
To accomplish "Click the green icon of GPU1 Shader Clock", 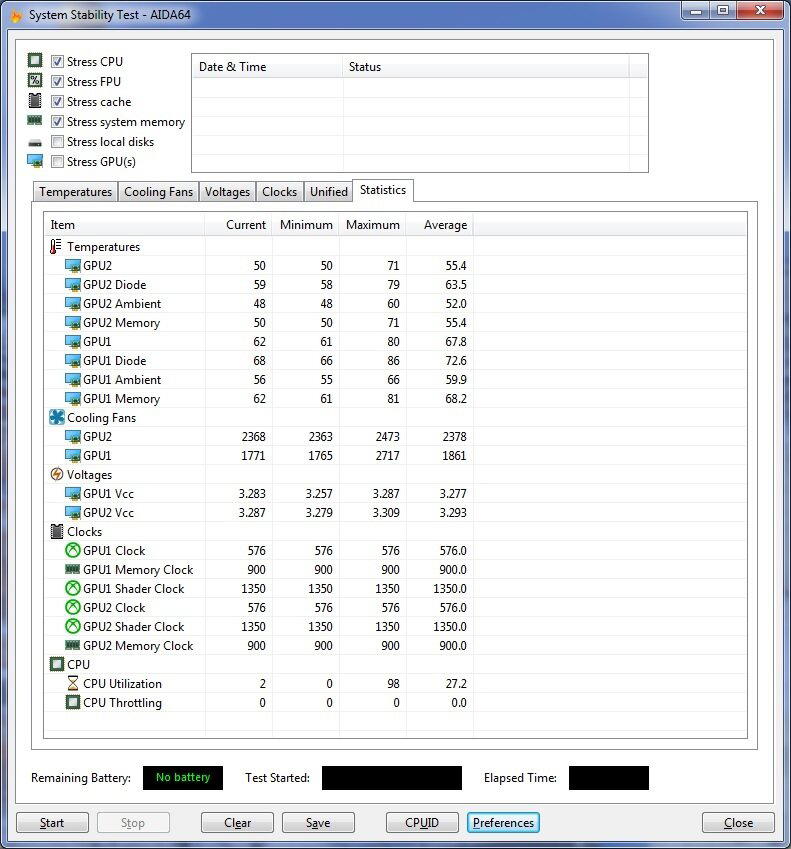I will (x=73, y=588).
